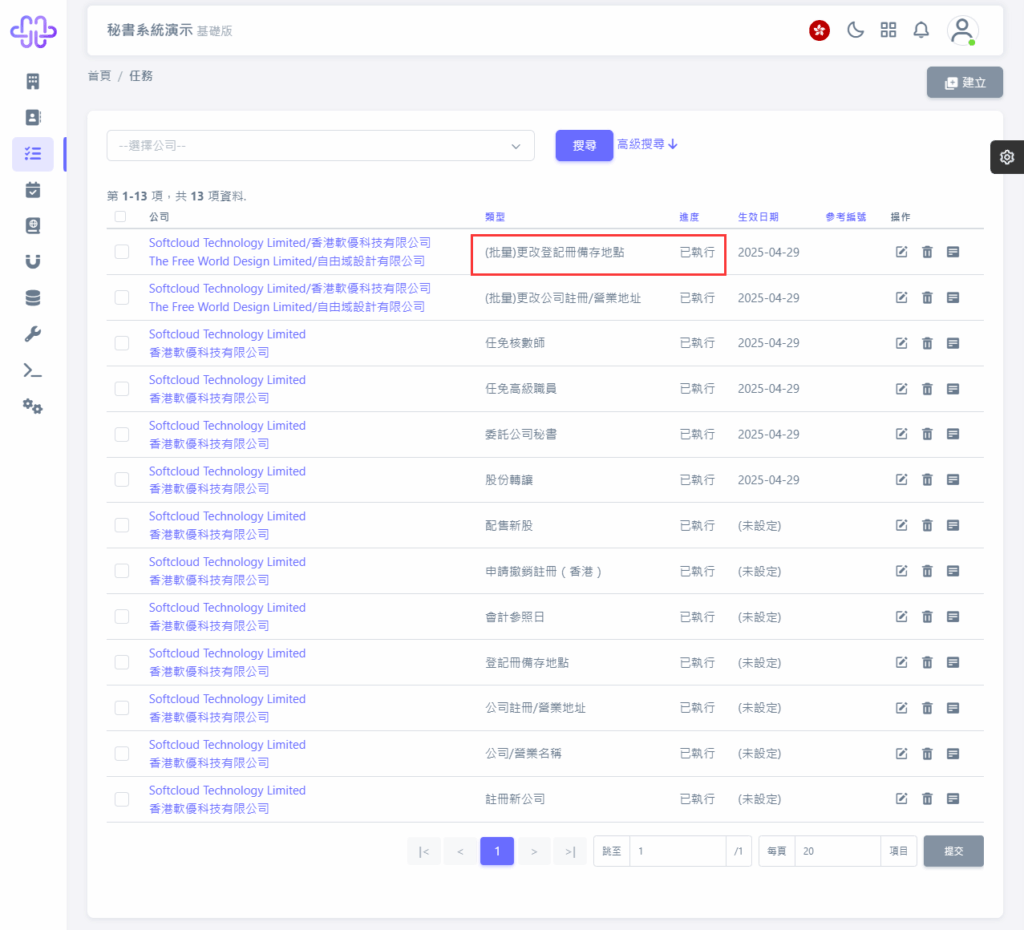Check the 任免高級職員 row checkbox
Screen dimensions: 1024x930
click(121, 389)
